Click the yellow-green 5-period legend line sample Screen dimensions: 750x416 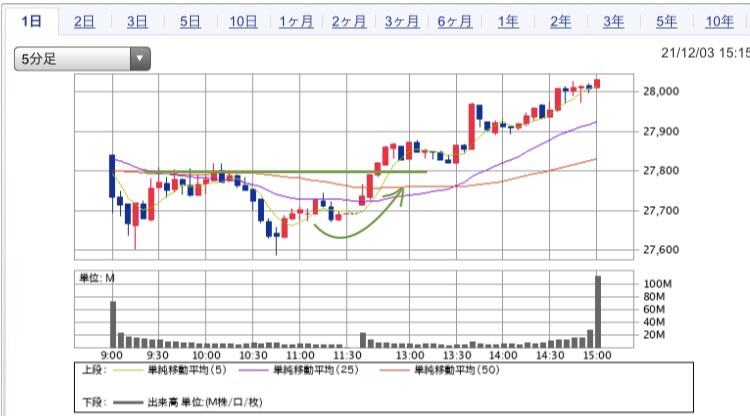128,370
